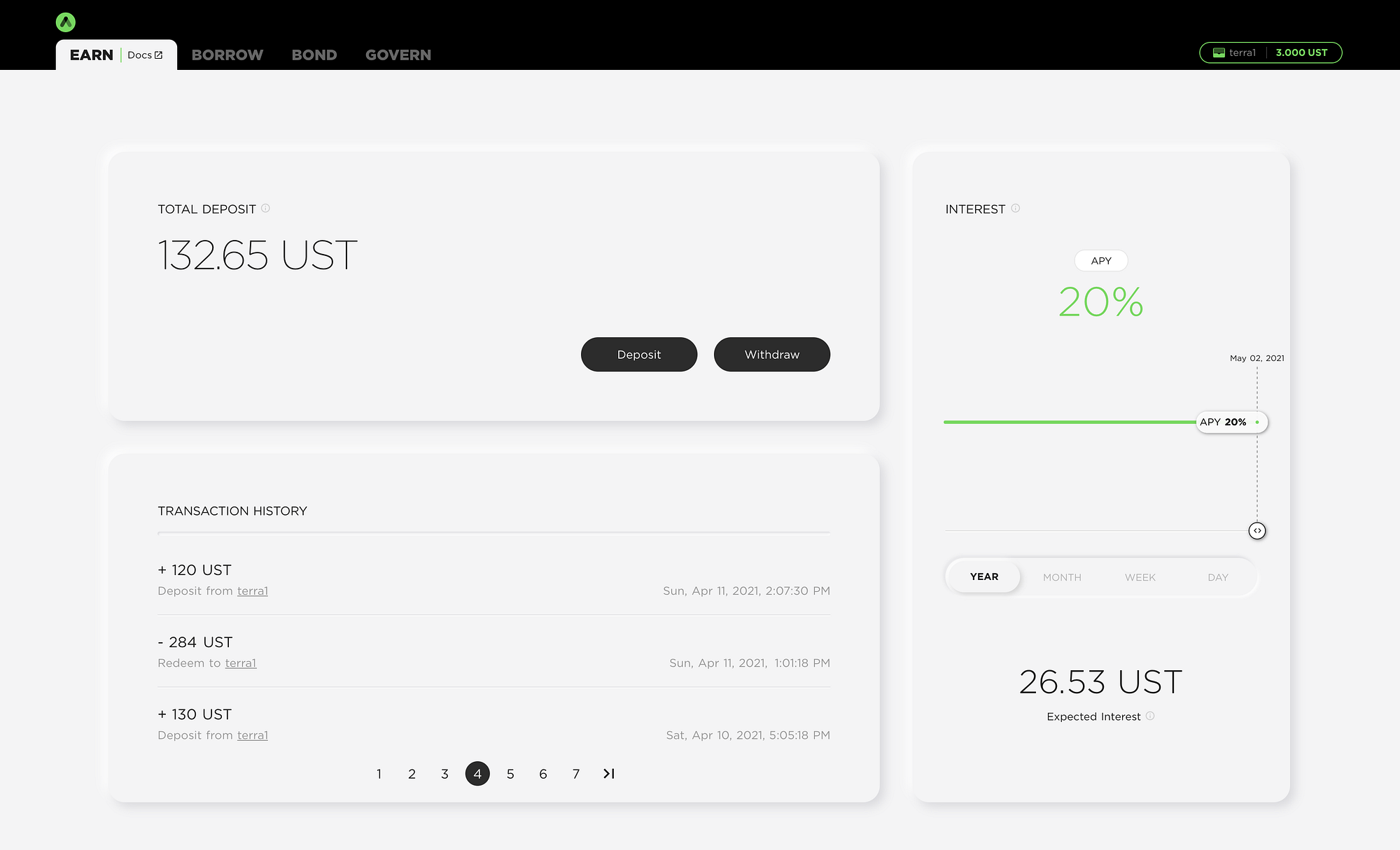The height and width of the screenshot is (850, 1400).
Task: Open the terra1 wallet balance pill
Action: (1270, 52)
